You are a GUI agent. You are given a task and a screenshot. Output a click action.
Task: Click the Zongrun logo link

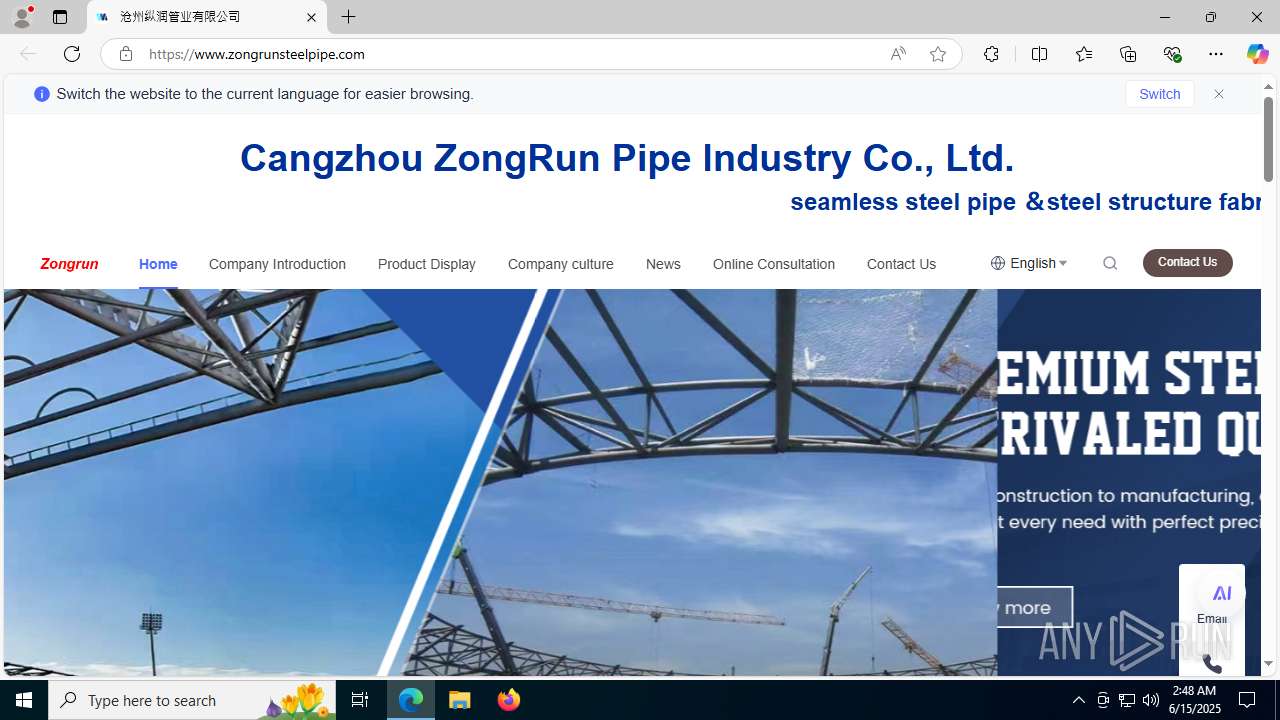pyautogui.click(x=69, y=264)
